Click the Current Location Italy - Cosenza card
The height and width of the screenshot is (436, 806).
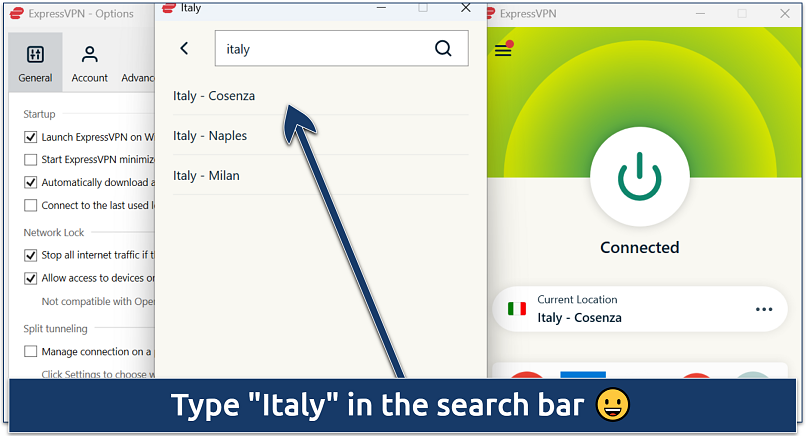pyautogui.click(x=639, y=308)
